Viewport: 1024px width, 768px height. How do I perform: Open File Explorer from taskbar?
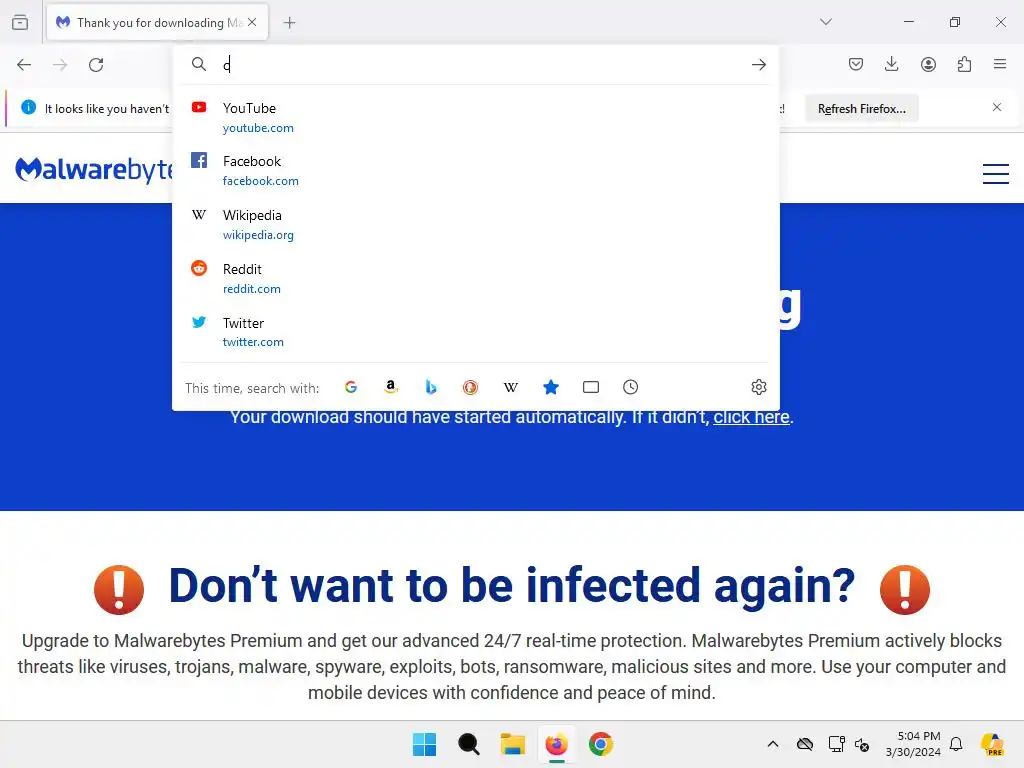tap(513, 744)
